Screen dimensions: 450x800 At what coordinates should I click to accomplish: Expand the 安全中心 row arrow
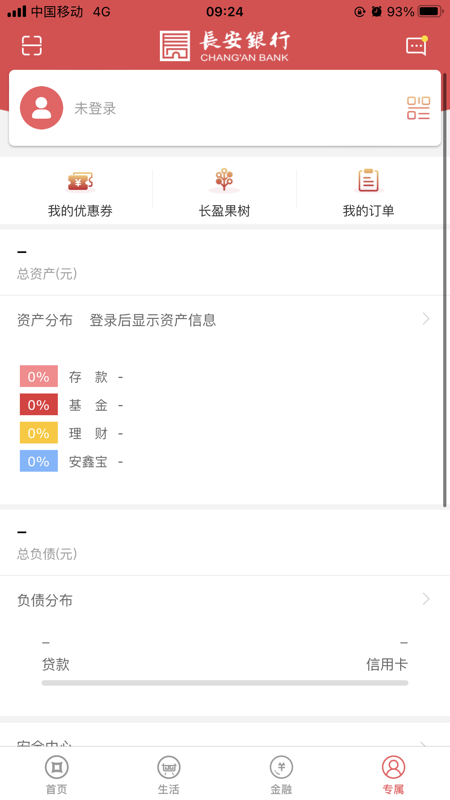pos(423,744)
